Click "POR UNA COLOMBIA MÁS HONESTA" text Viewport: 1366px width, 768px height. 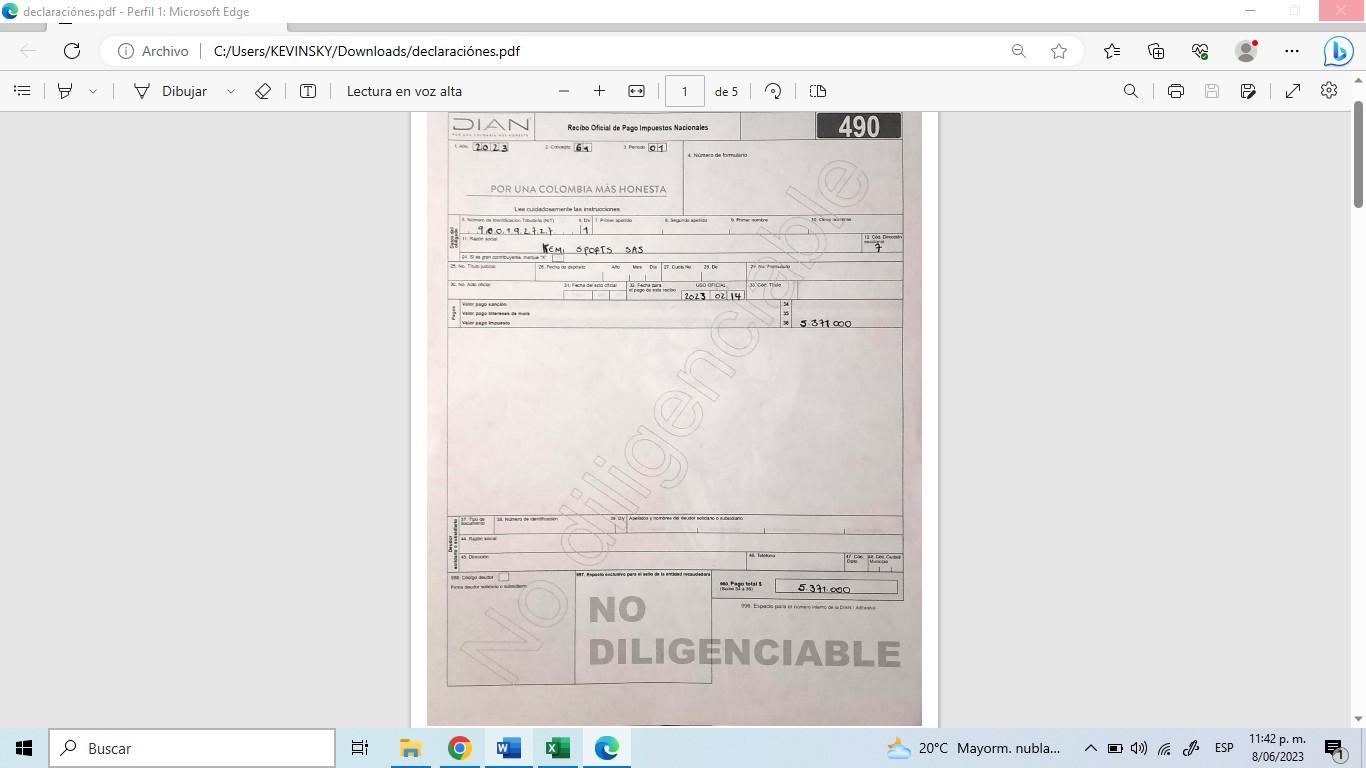click(x=579, y=189)
